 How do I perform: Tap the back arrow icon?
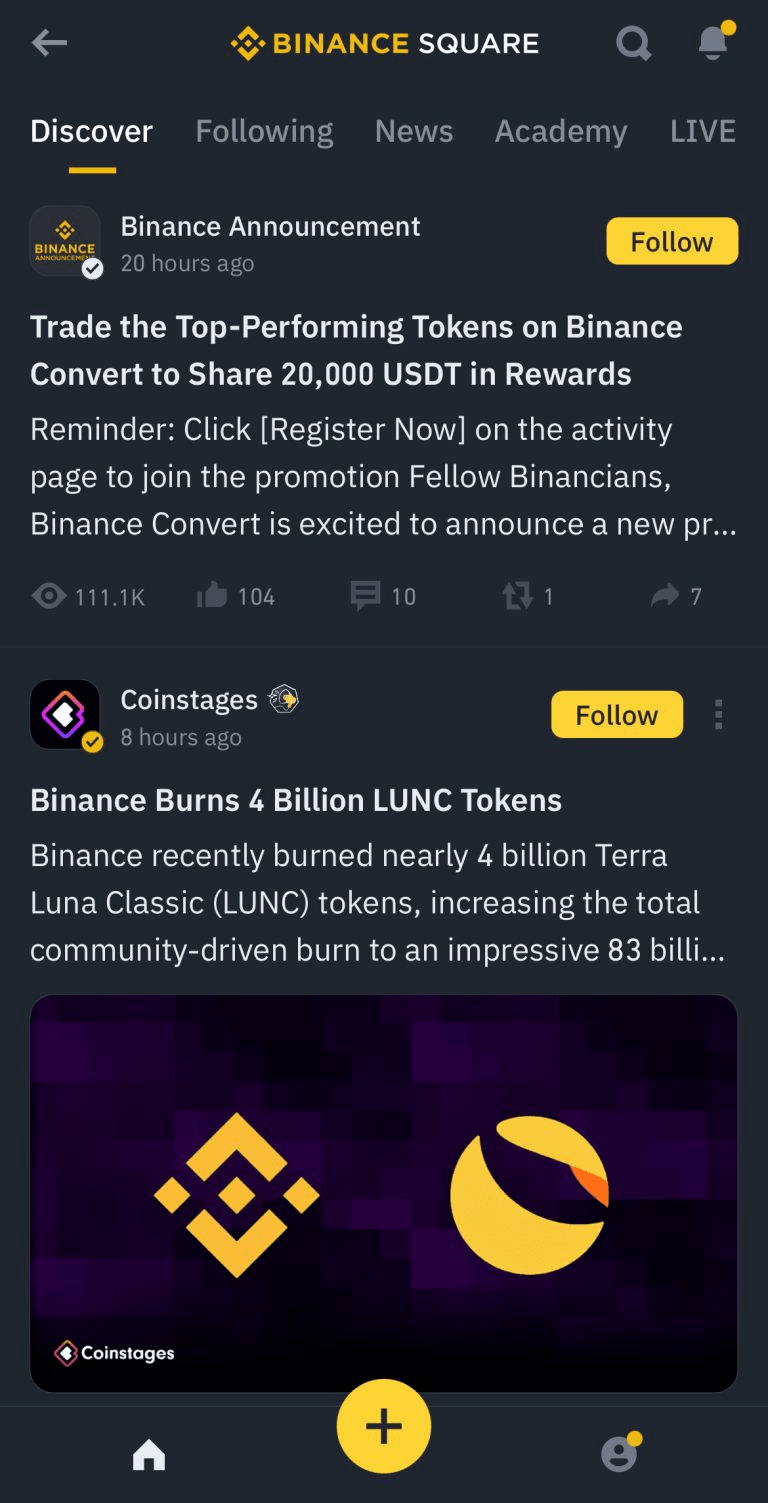click(49, 43)
